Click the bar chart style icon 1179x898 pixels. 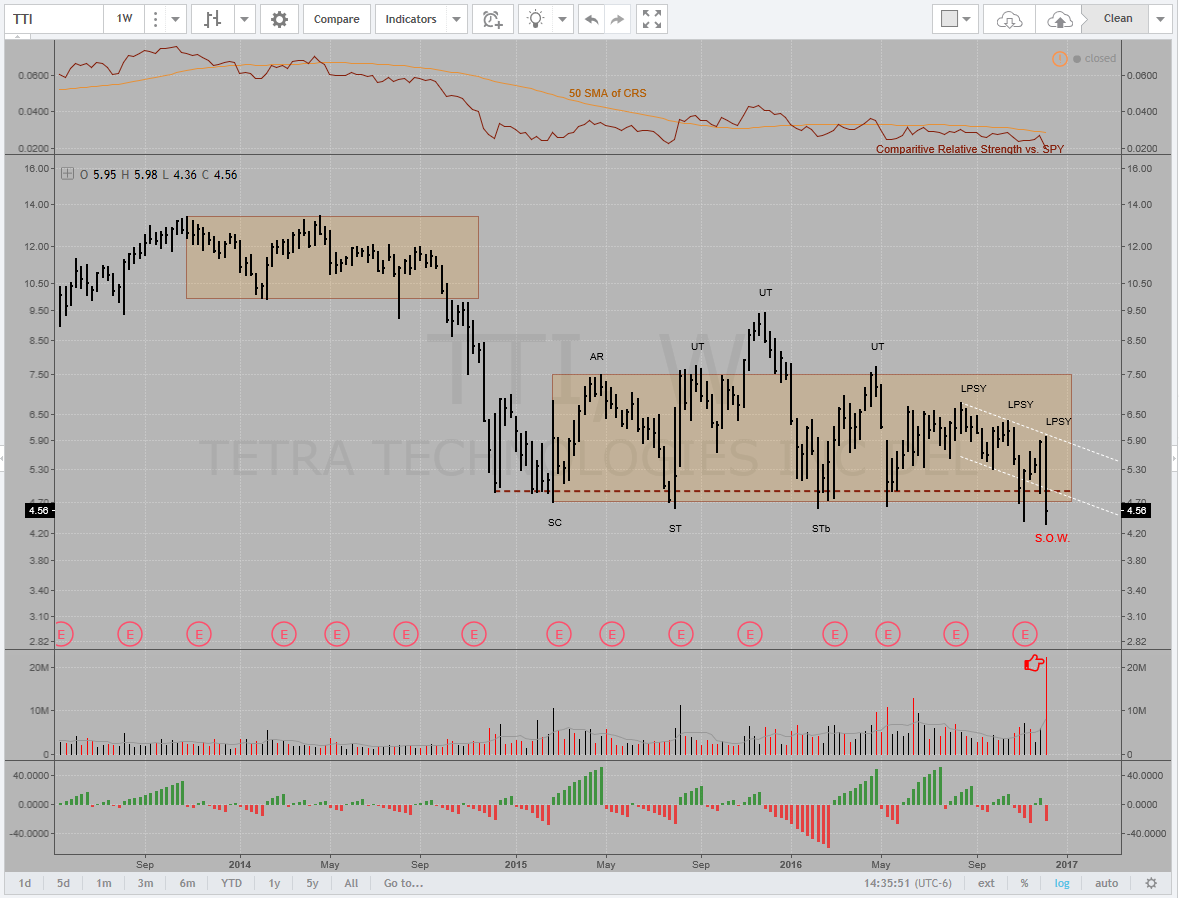pyautogui.click(x=211, y=19)
